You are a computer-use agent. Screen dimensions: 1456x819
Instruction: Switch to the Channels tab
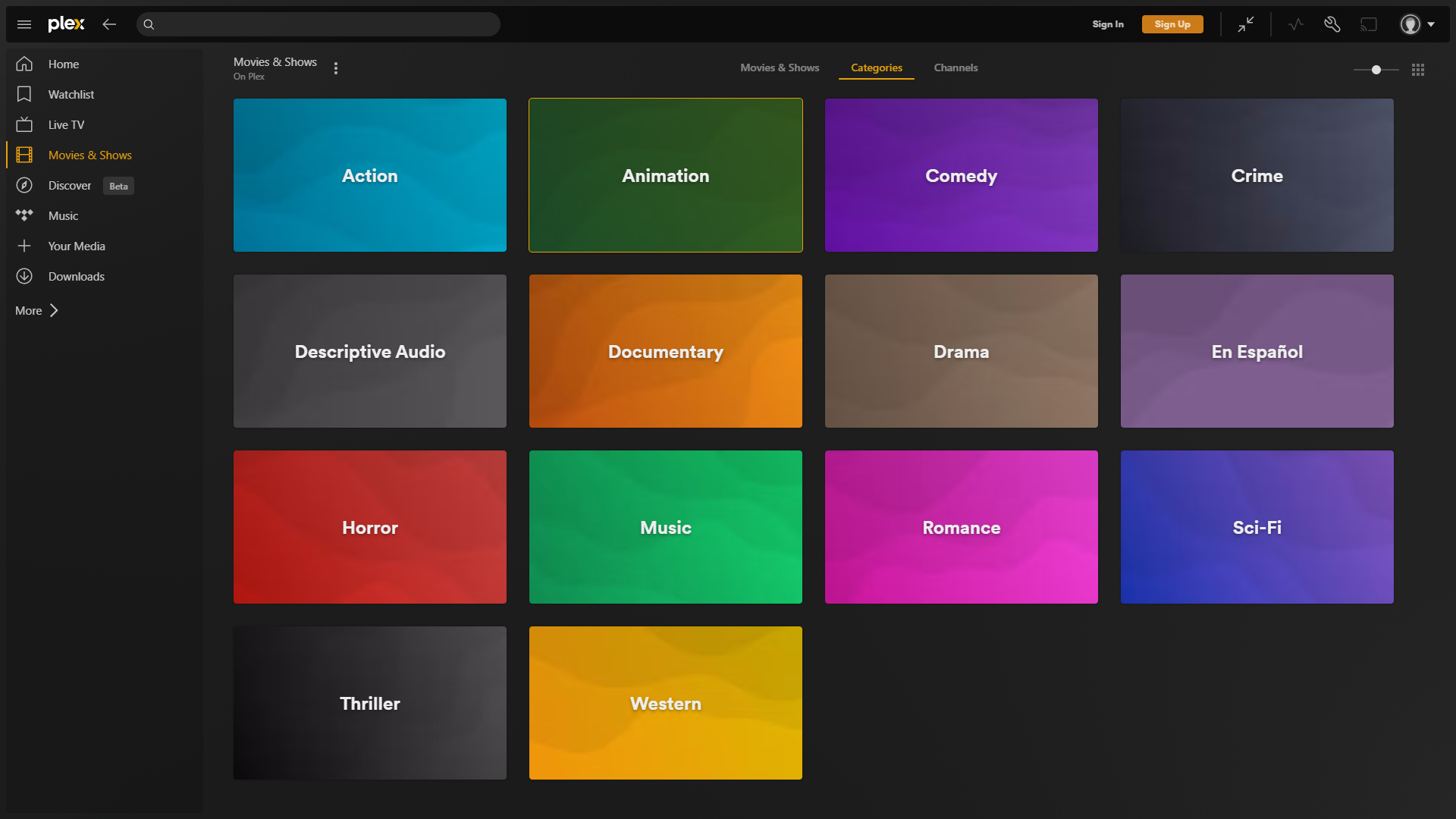(956, 68)
